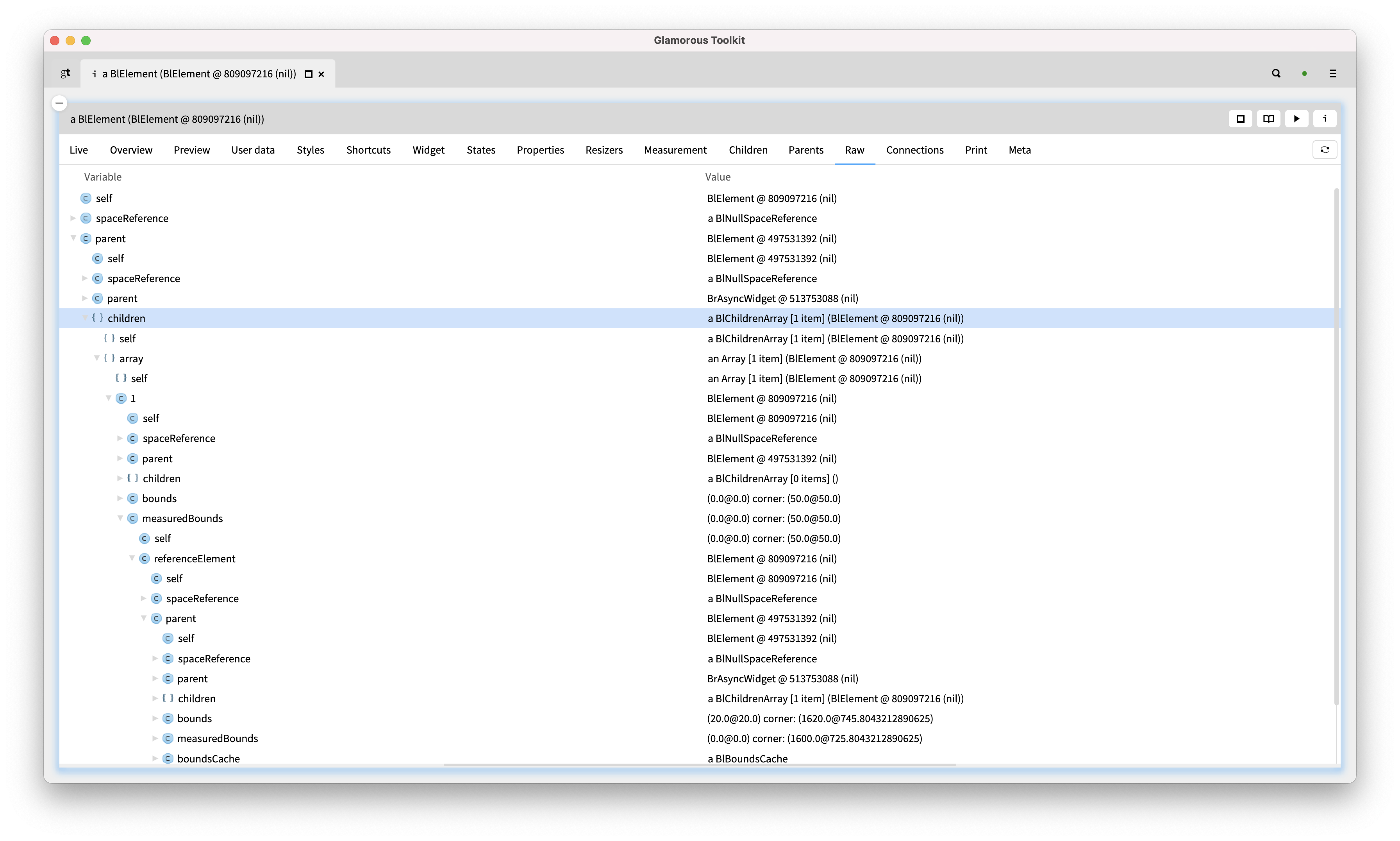Collapse the highlighted children tree node
Image resolution: width=1400 pixels, height=841 pixels.
point(85,318)
